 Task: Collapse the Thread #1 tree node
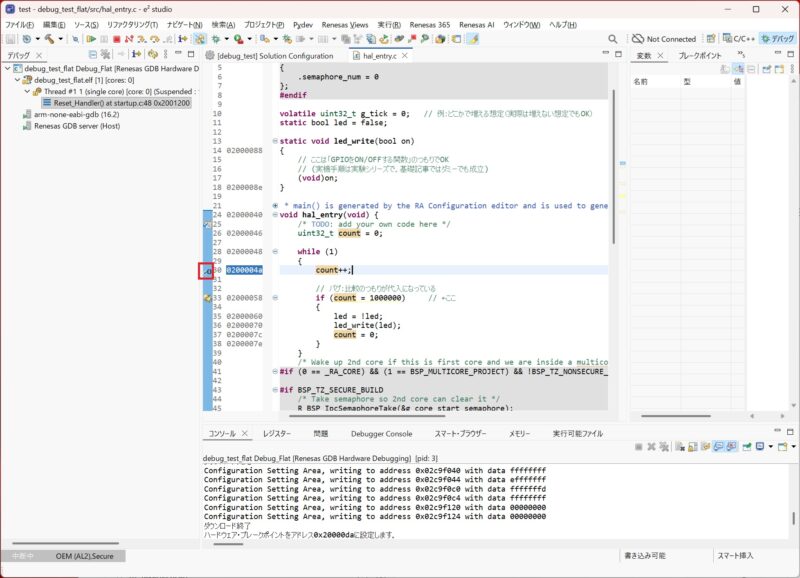(x=27, y=91)
